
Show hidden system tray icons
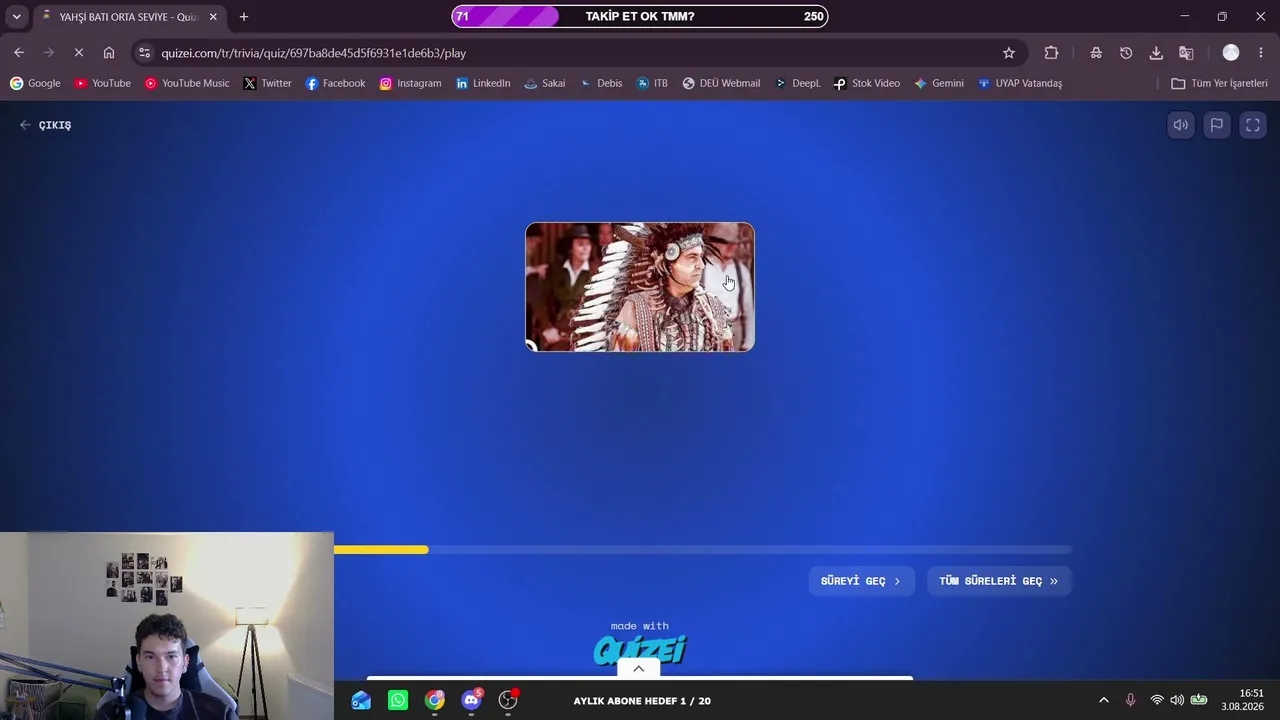tap(1104, 701)
